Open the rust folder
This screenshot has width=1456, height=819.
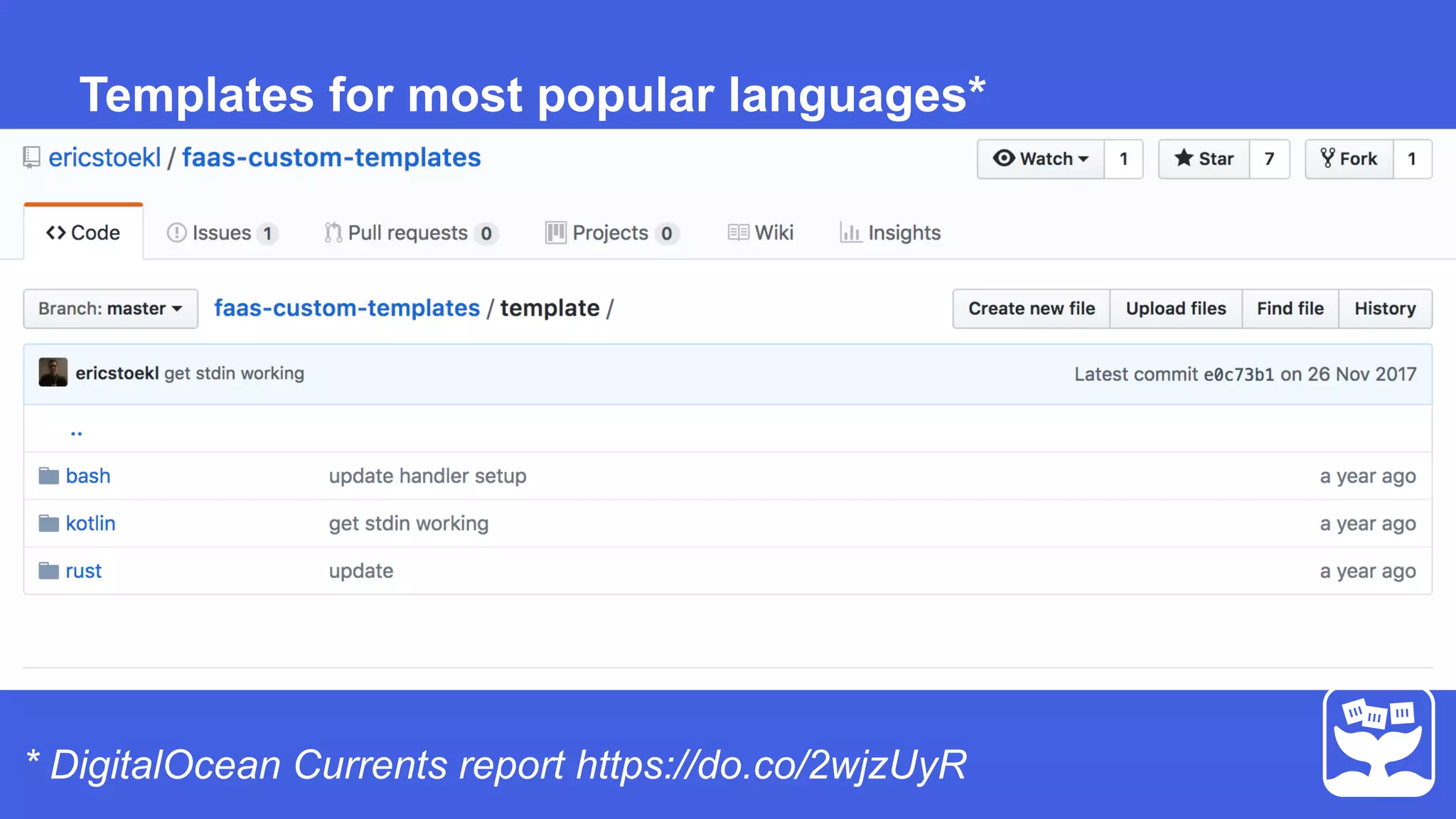(84, 571)
